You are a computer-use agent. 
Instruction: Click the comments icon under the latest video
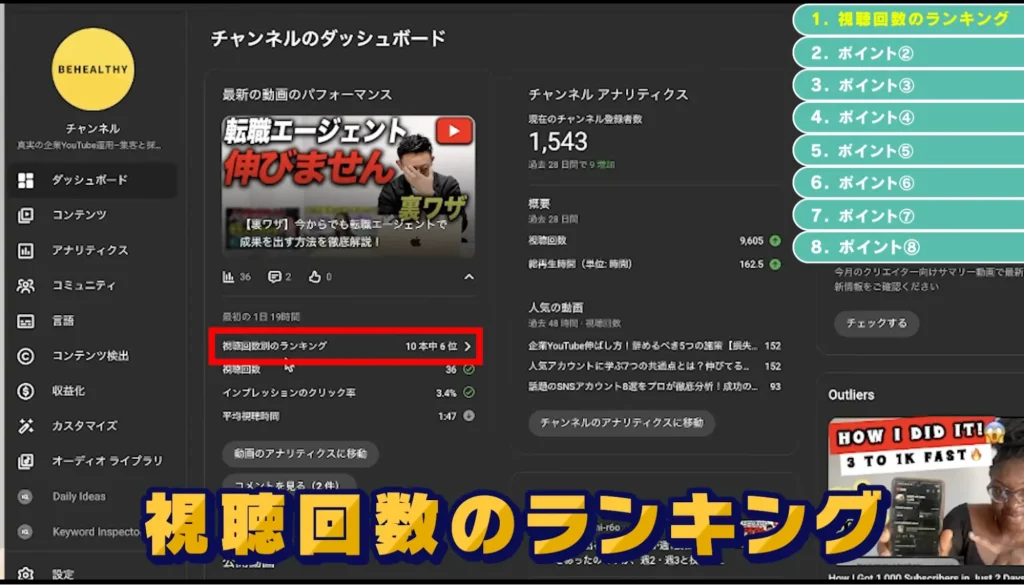[274, 277]
